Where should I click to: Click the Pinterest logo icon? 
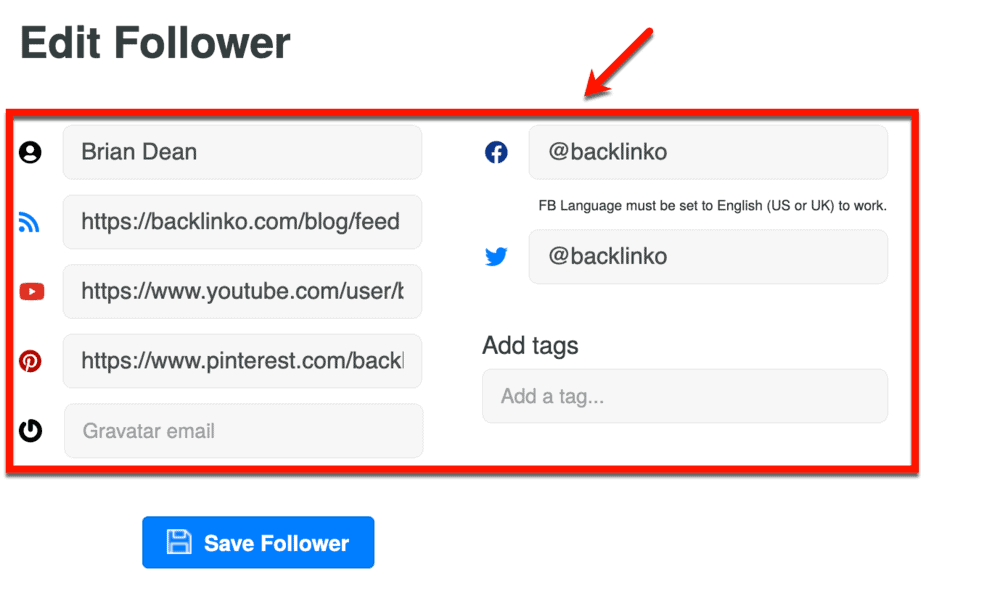pos(31,361)
